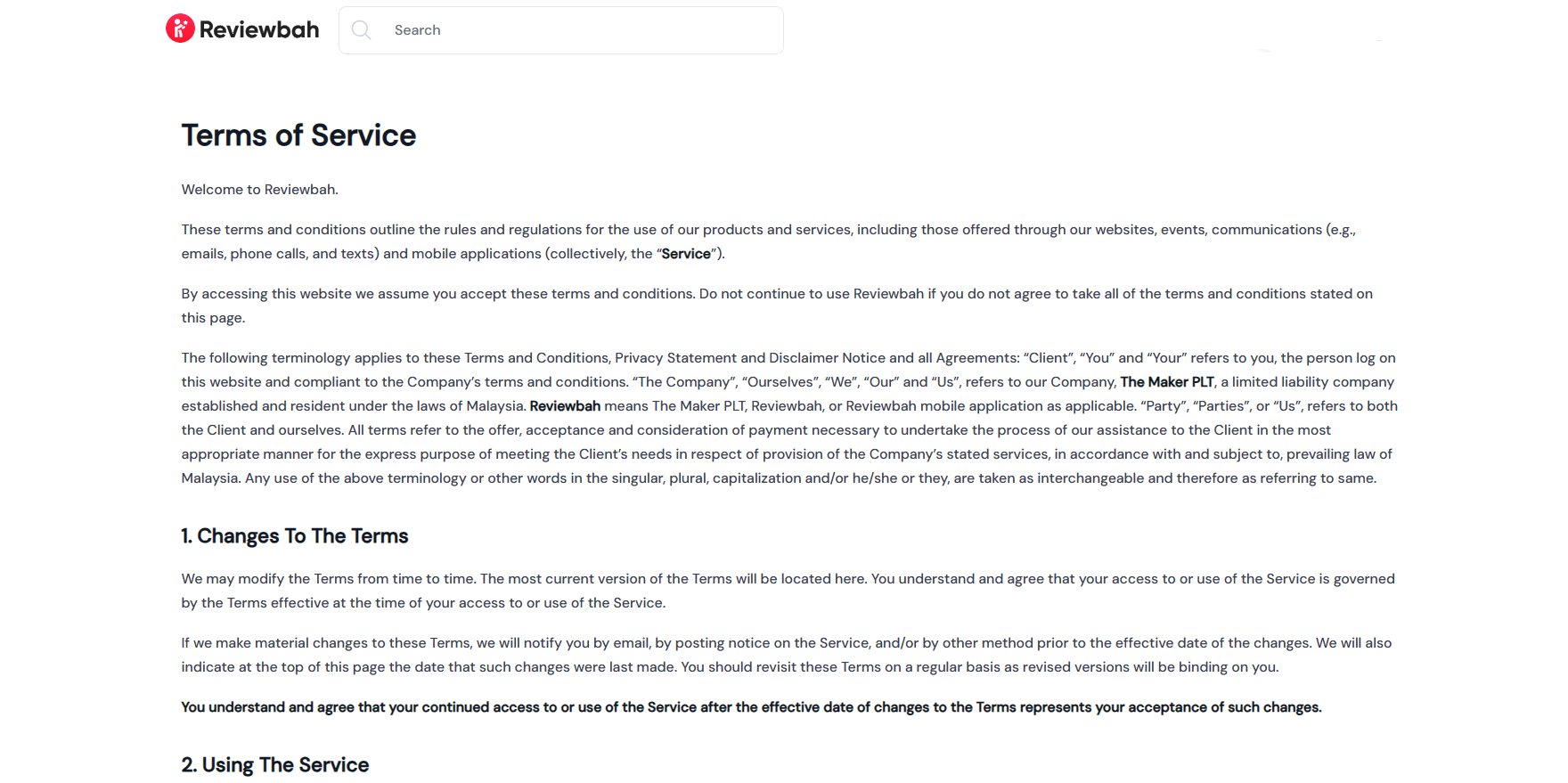Click the bold 'The Maker PLT' text
Viewport: 1568px width, 783px height.
click(1167, 382)
